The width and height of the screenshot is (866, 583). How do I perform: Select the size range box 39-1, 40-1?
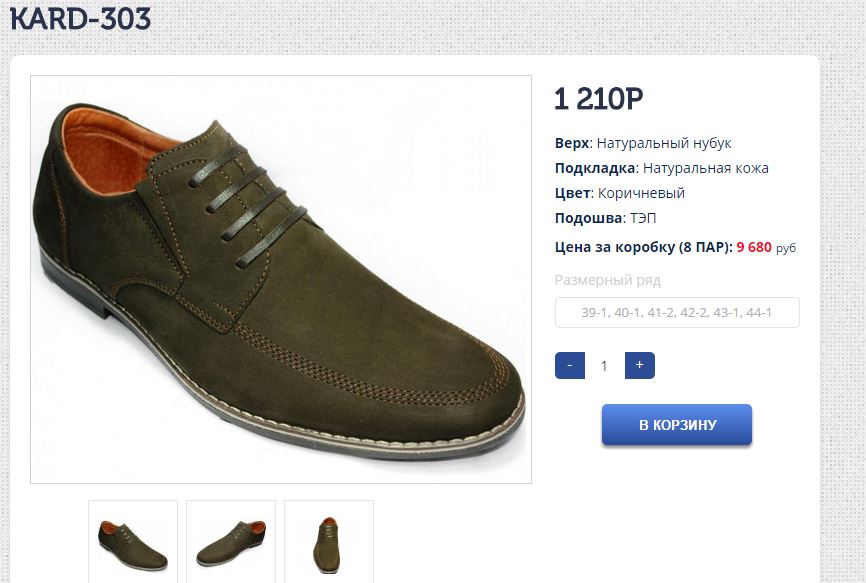[677, 313]
